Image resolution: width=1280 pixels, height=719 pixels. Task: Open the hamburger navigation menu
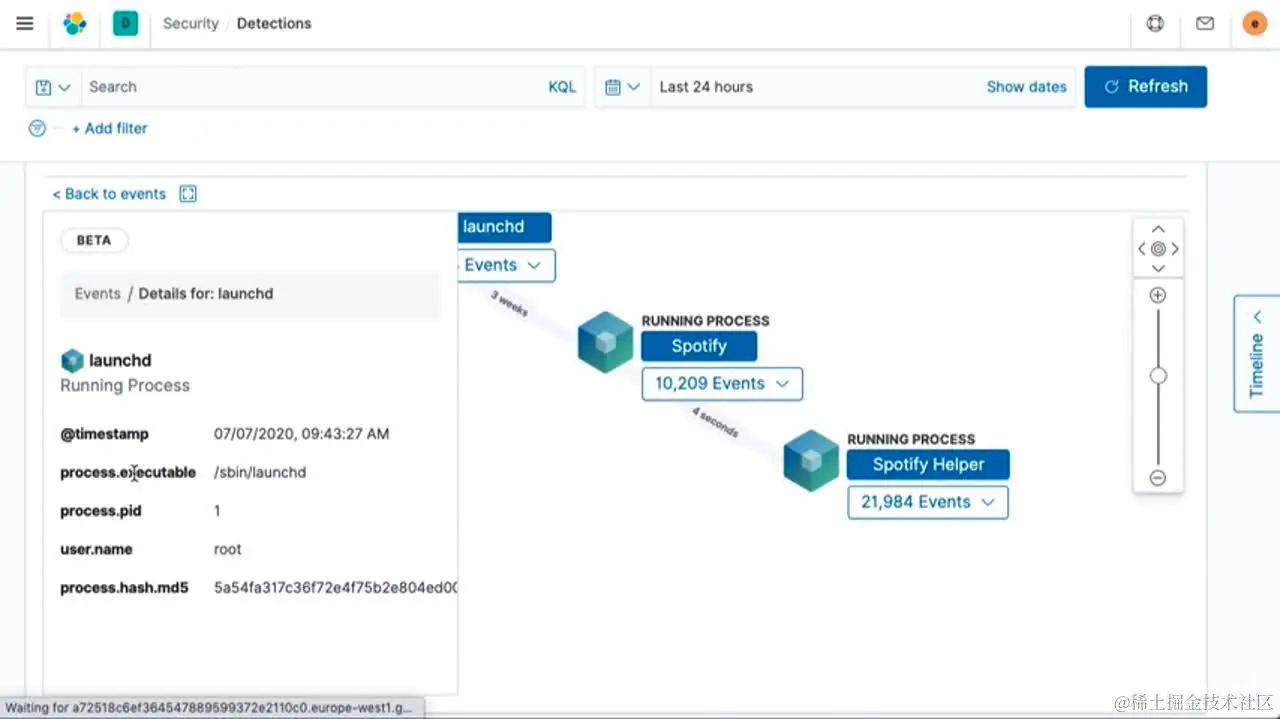pos(25,23)
